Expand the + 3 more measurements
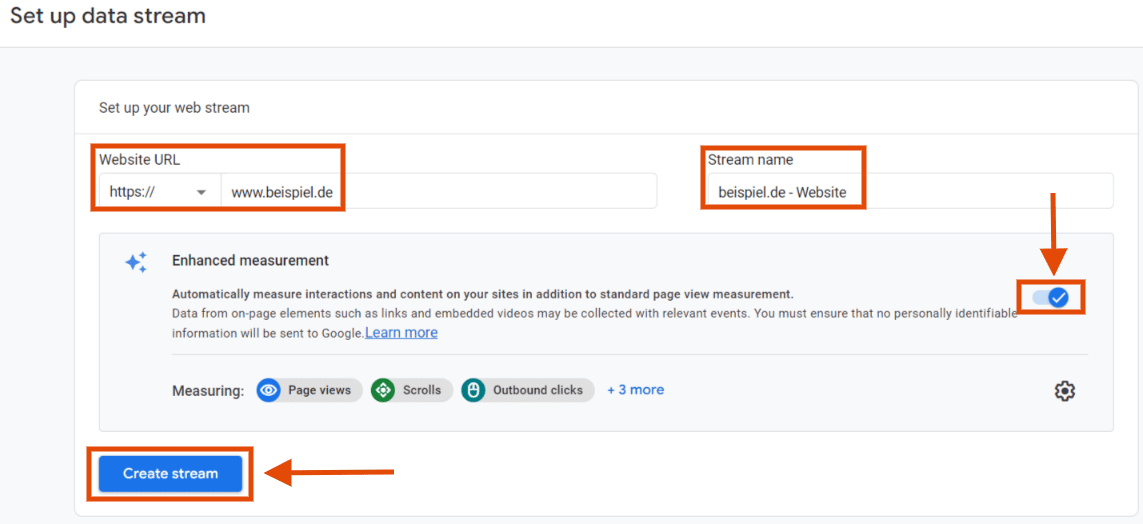The image size is (1143, 524). pos(636,390)
